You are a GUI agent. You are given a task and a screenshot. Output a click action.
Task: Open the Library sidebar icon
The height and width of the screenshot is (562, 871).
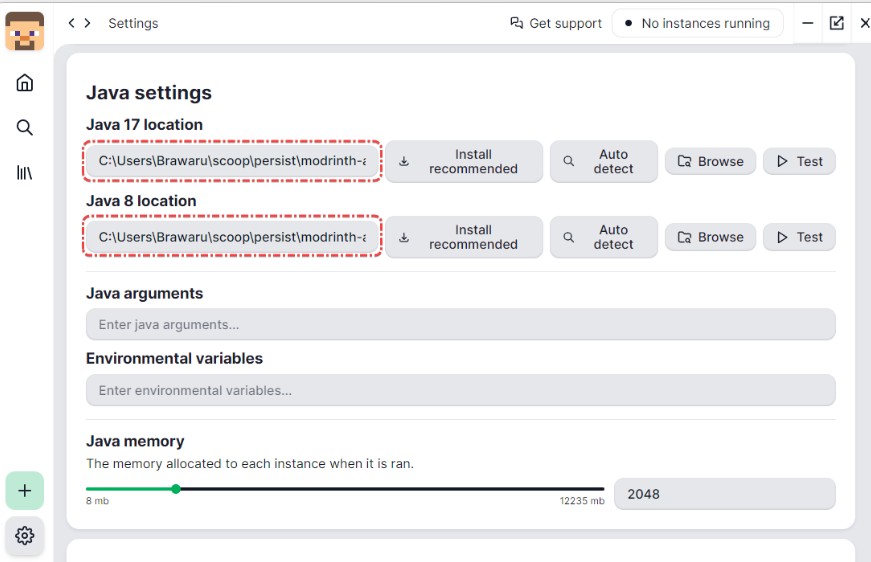point(24,173)
